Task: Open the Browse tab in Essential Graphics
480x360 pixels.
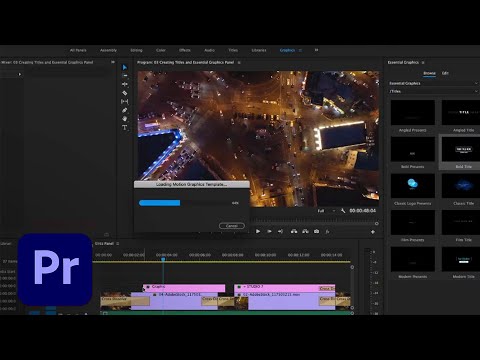Action: [x=429, y=73]
